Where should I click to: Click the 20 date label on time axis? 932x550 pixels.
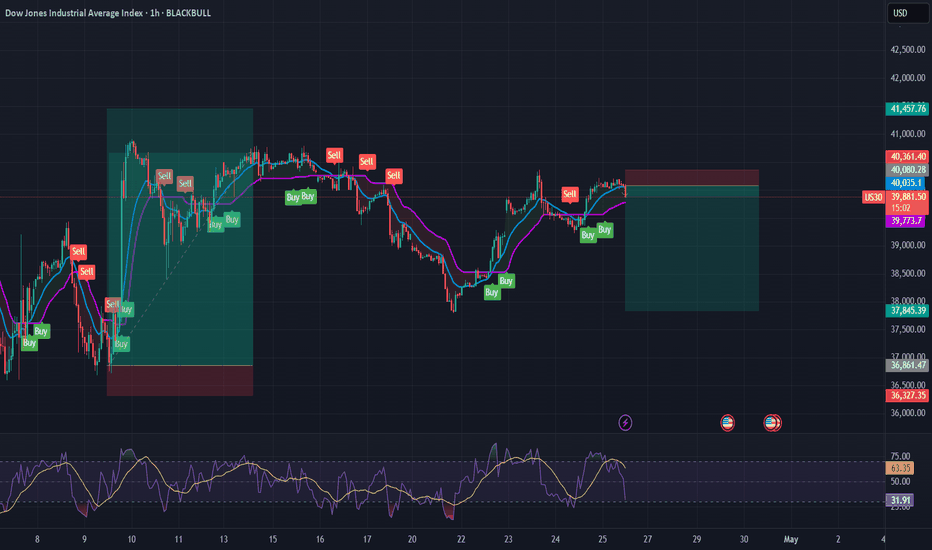point(412,539)
